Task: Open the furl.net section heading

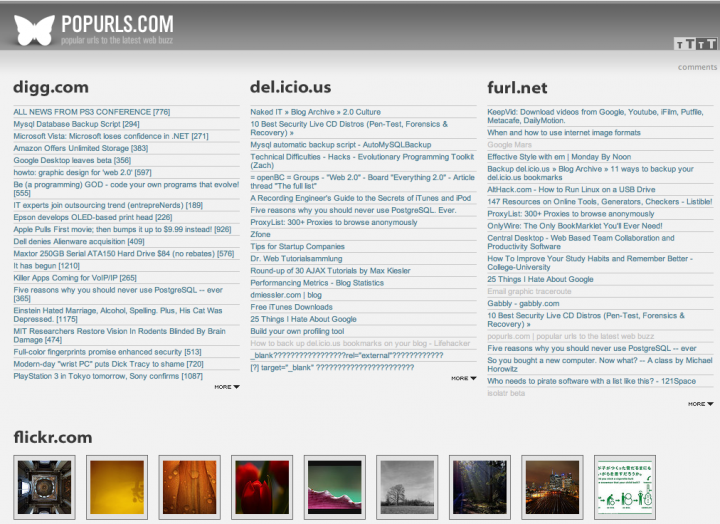Action: click(x=517, y=88)
